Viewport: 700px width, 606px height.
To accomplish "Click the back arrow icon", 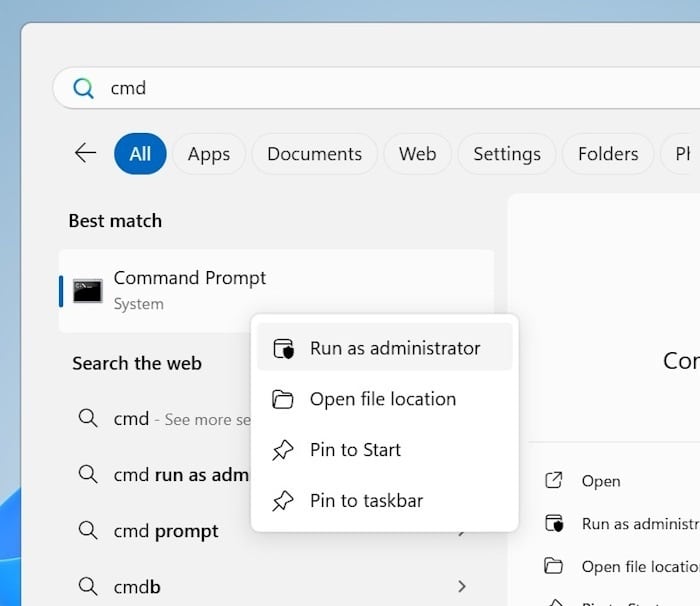I will coord(86,153).
